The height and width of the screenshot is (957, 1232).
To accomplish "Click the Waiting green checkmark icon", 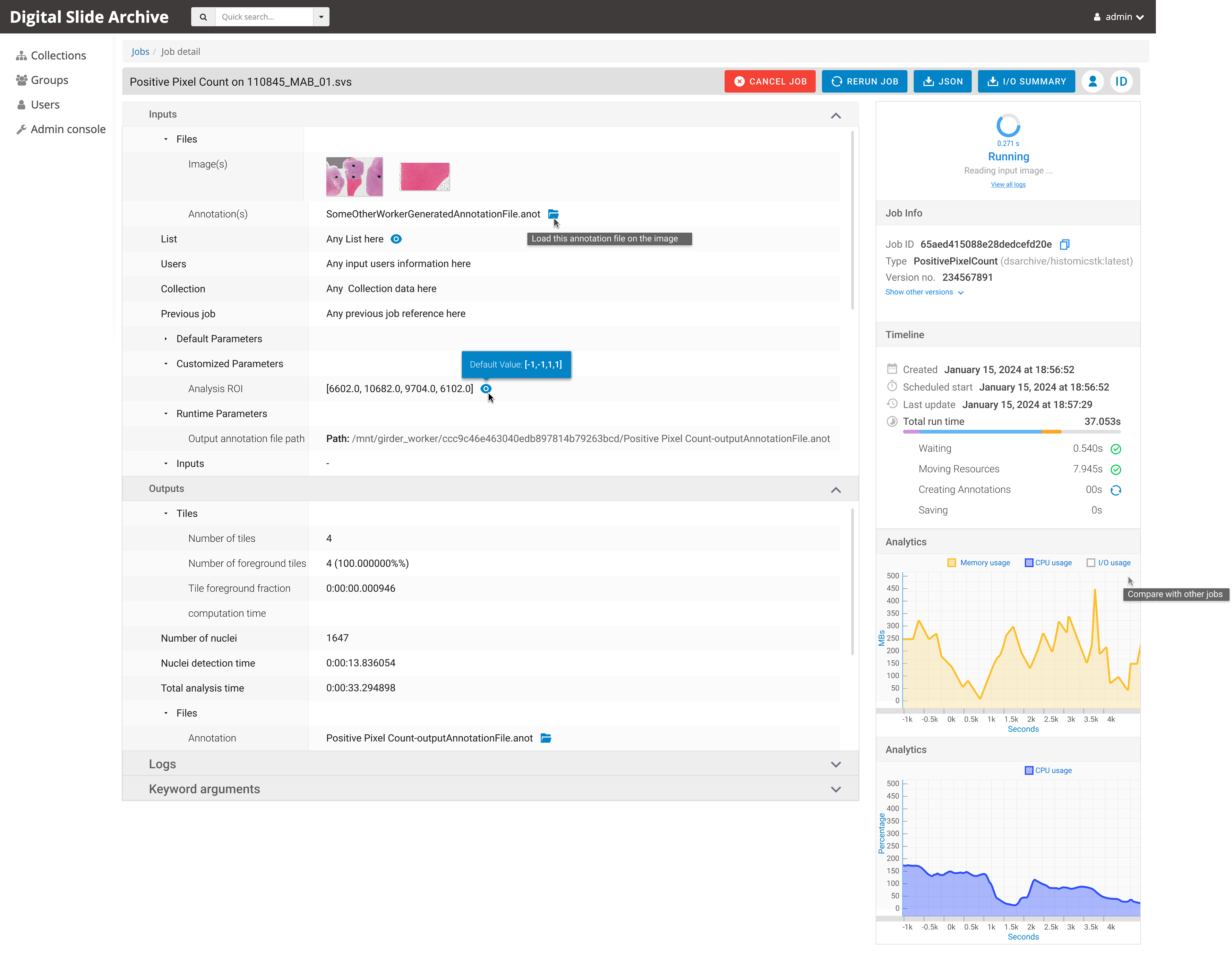I will tap(1115, 449).
